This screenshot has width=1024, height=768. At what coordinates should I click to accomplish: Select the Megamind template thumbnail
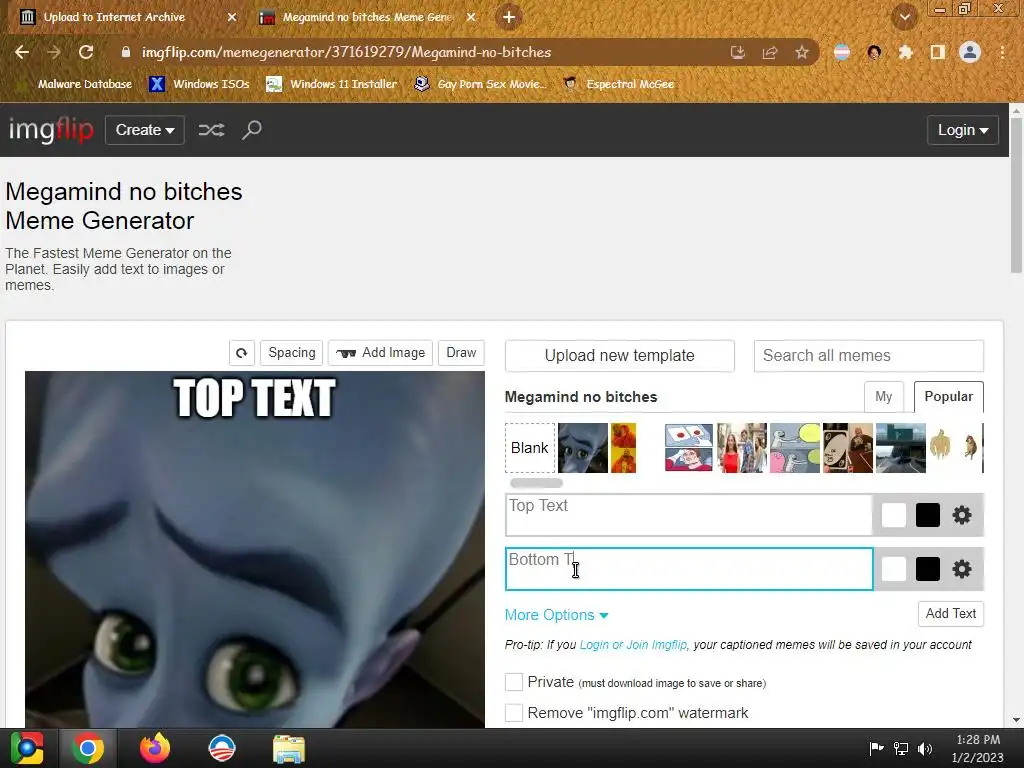pos(583,448)
